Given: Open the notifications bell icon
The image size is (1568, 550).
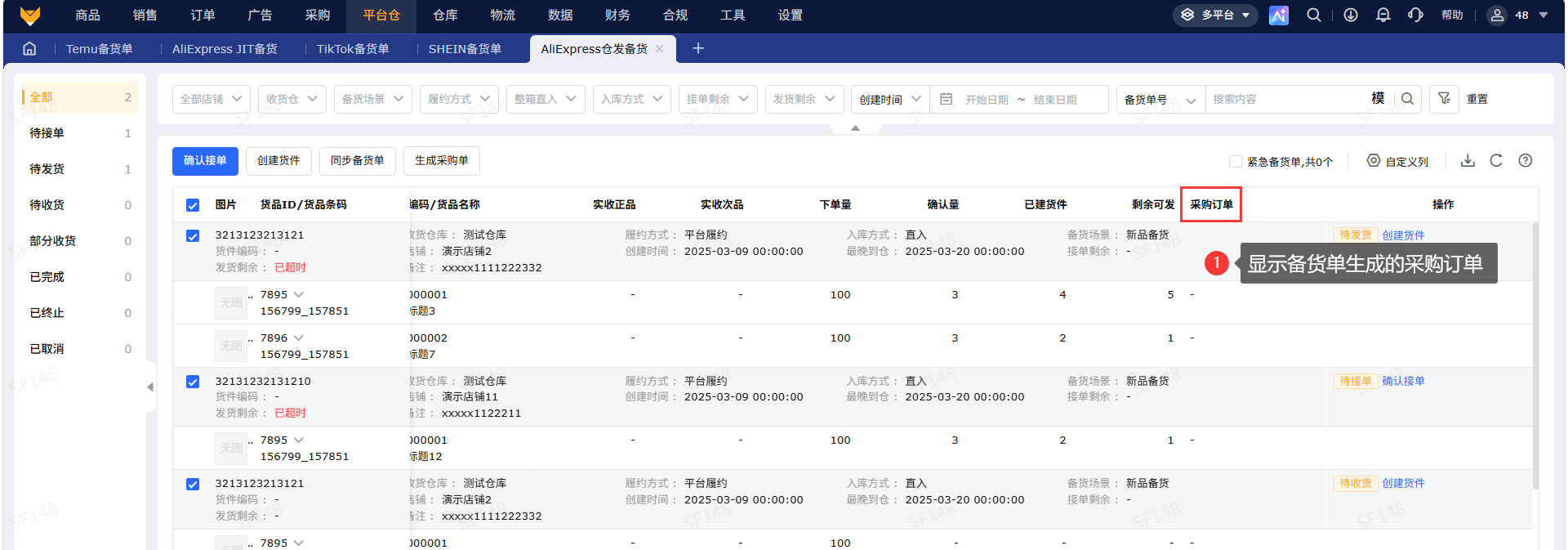Looking at the screenshot, I should 1383,16.
